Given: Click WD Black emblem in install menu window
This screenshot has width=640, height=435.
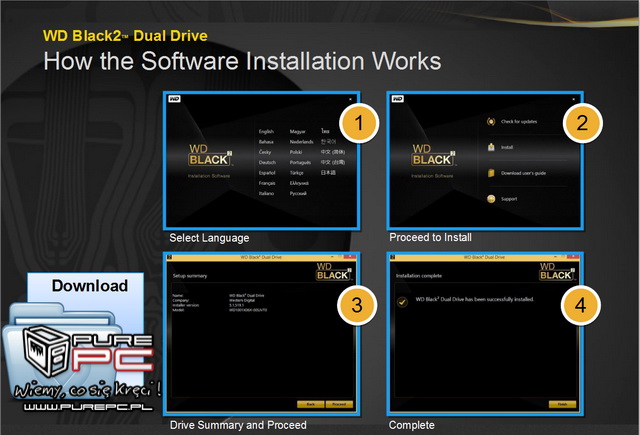Looking at the screenshot, I should [433, 155].
